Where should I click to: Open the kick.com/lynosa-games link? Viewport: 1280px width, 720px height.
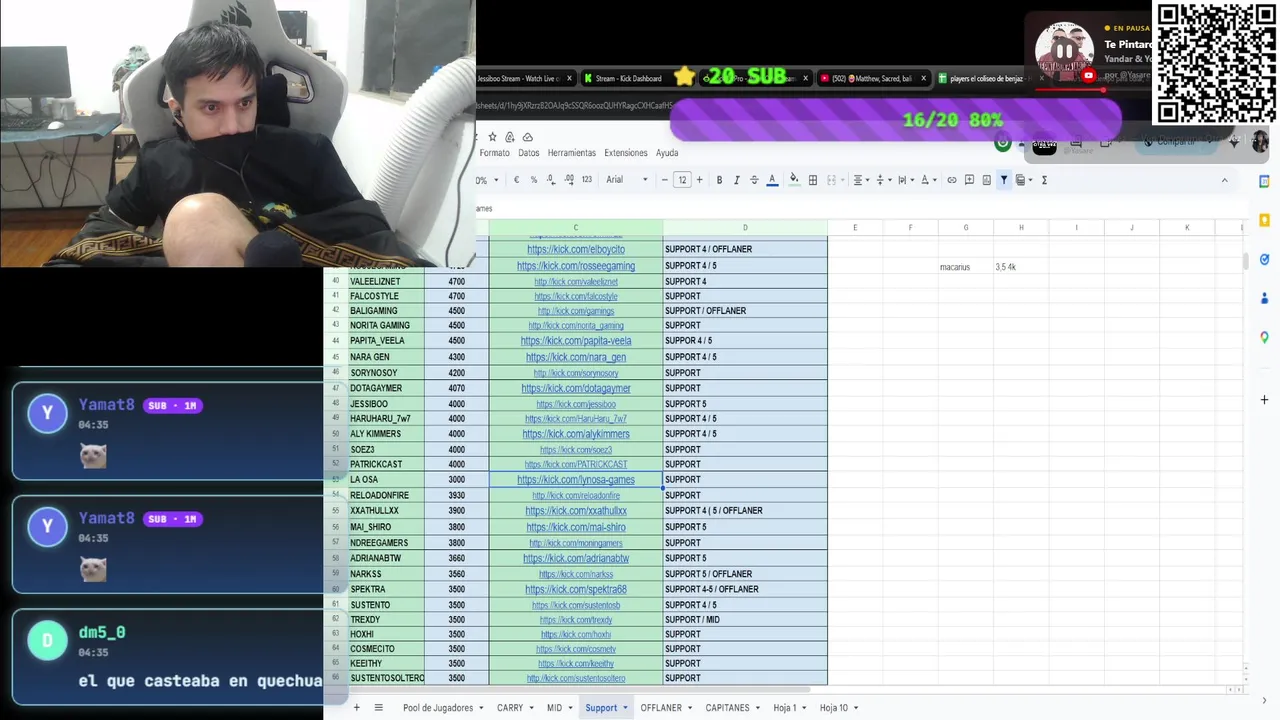(576, 480)
